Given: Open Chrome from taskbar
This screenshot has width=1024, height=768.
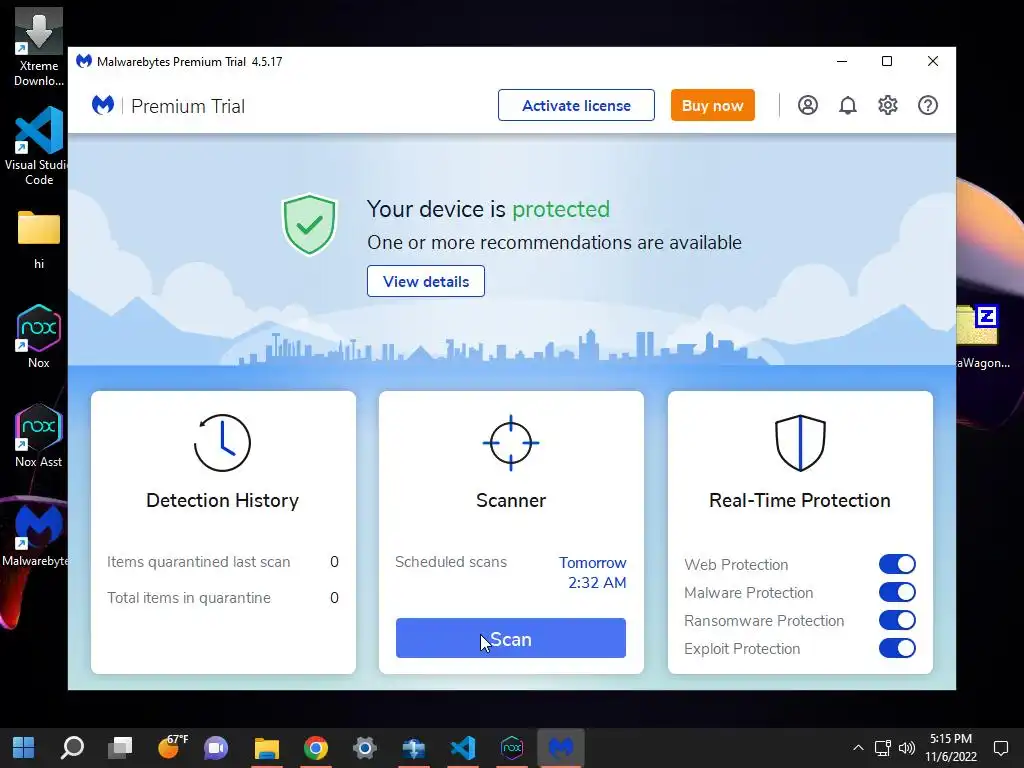Looking at the screenshot, I should pyautogui.click(x=315, y=748).
